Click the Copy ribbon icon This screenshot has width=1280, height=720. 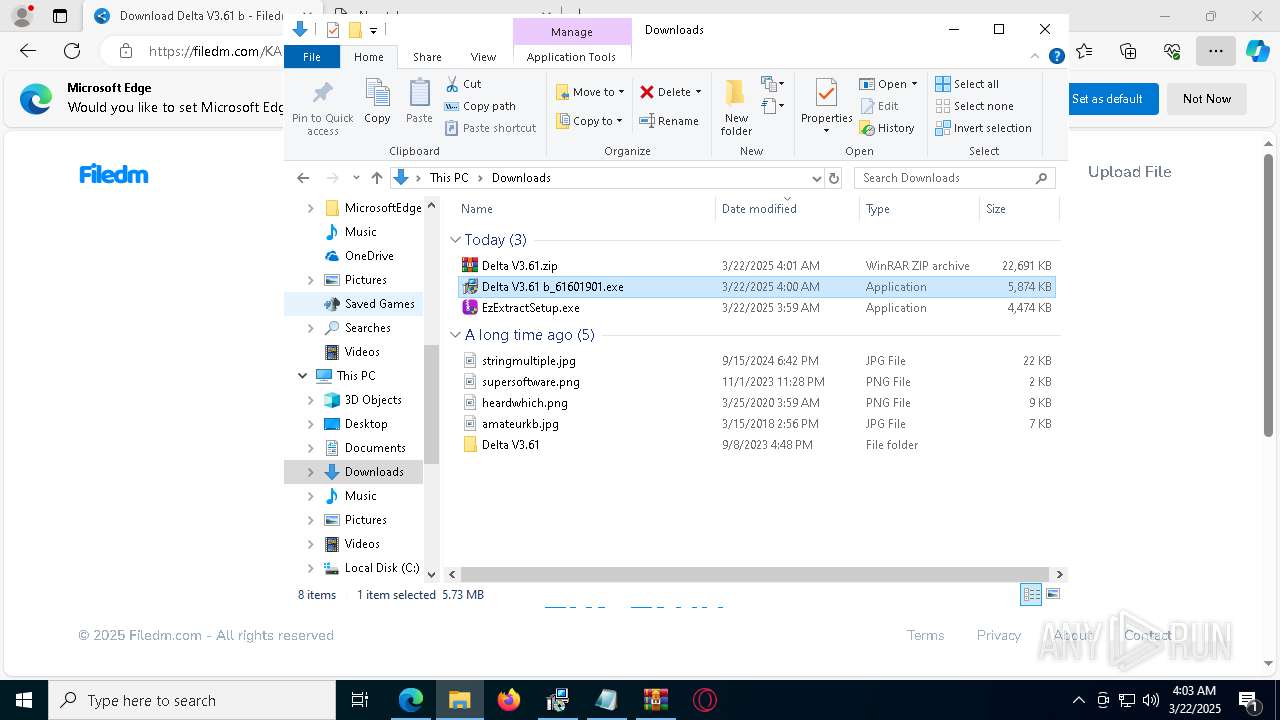click(377, 101)
